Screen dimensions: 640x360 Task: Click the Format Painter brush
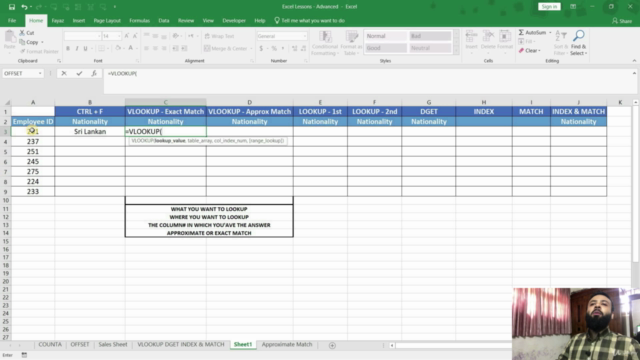[x=22, y=51]
